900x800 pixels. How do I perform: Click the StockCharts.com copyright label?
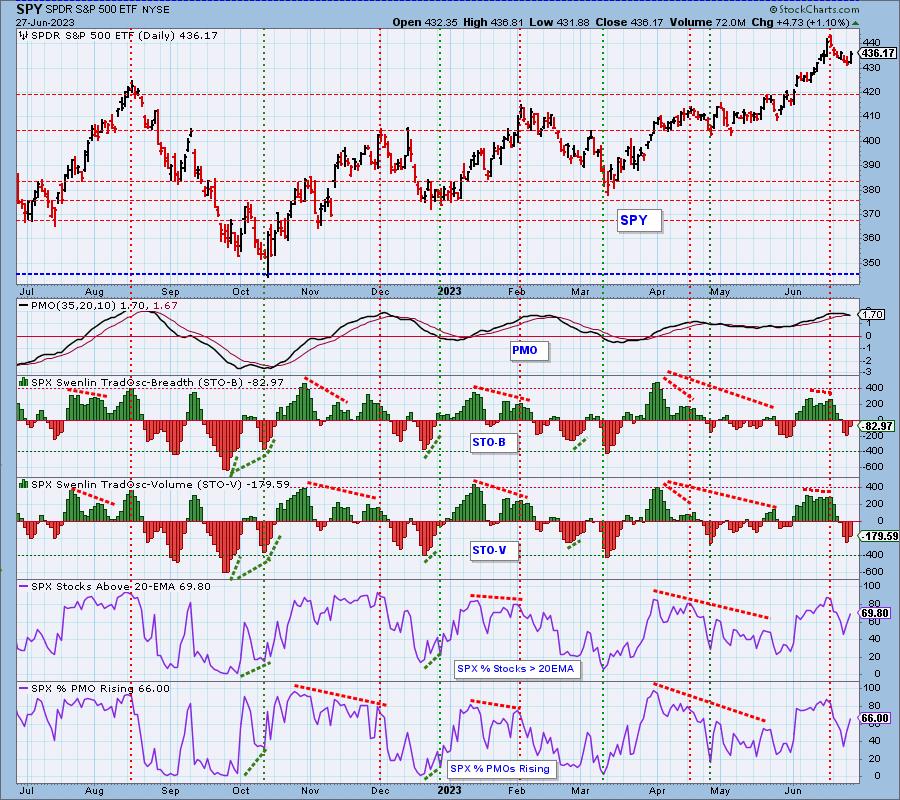[814, 9]
